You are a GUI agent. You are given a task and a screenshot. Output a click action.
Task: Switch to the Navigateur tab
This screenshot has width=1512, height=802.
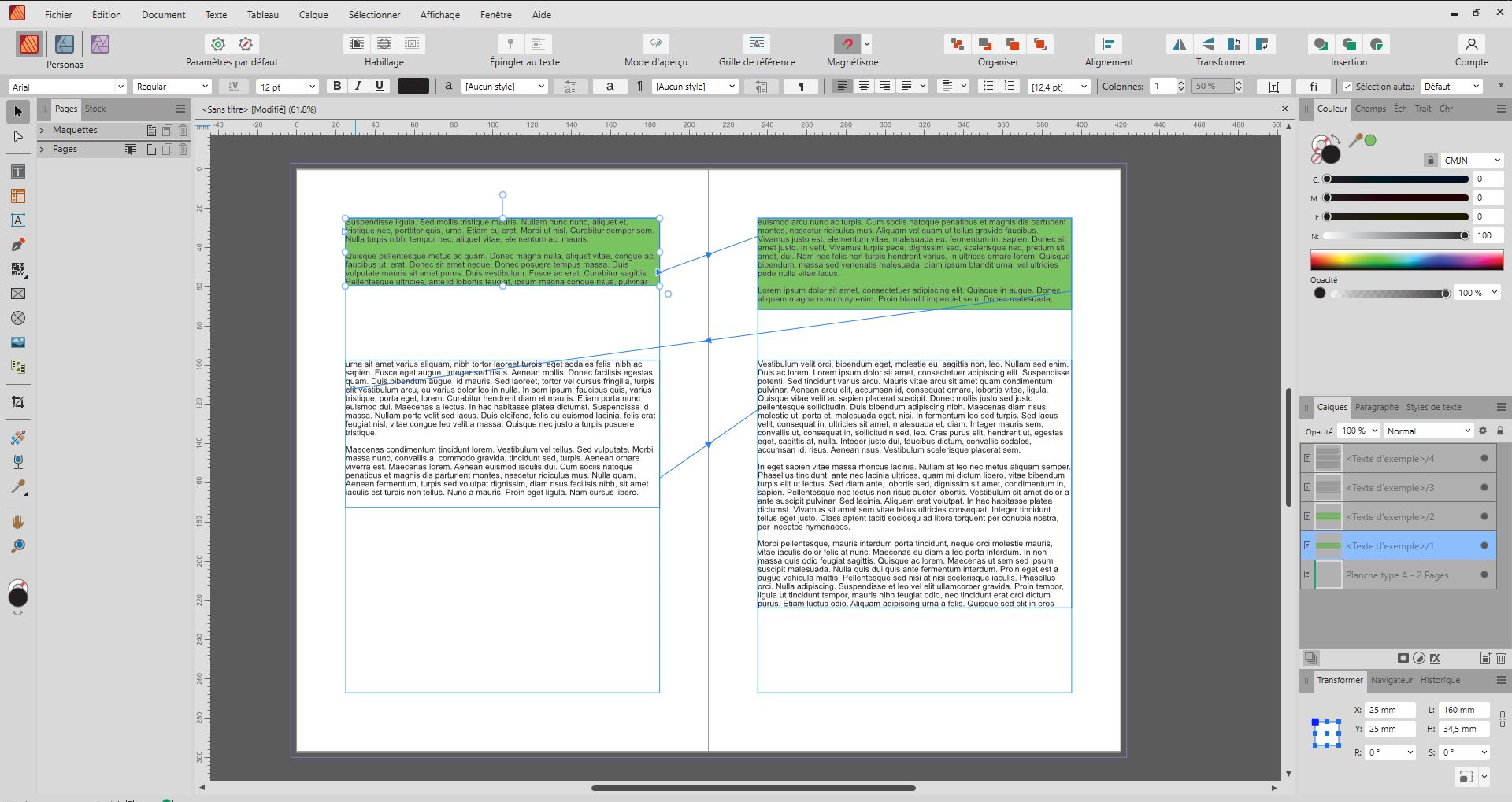point(1392,680)
